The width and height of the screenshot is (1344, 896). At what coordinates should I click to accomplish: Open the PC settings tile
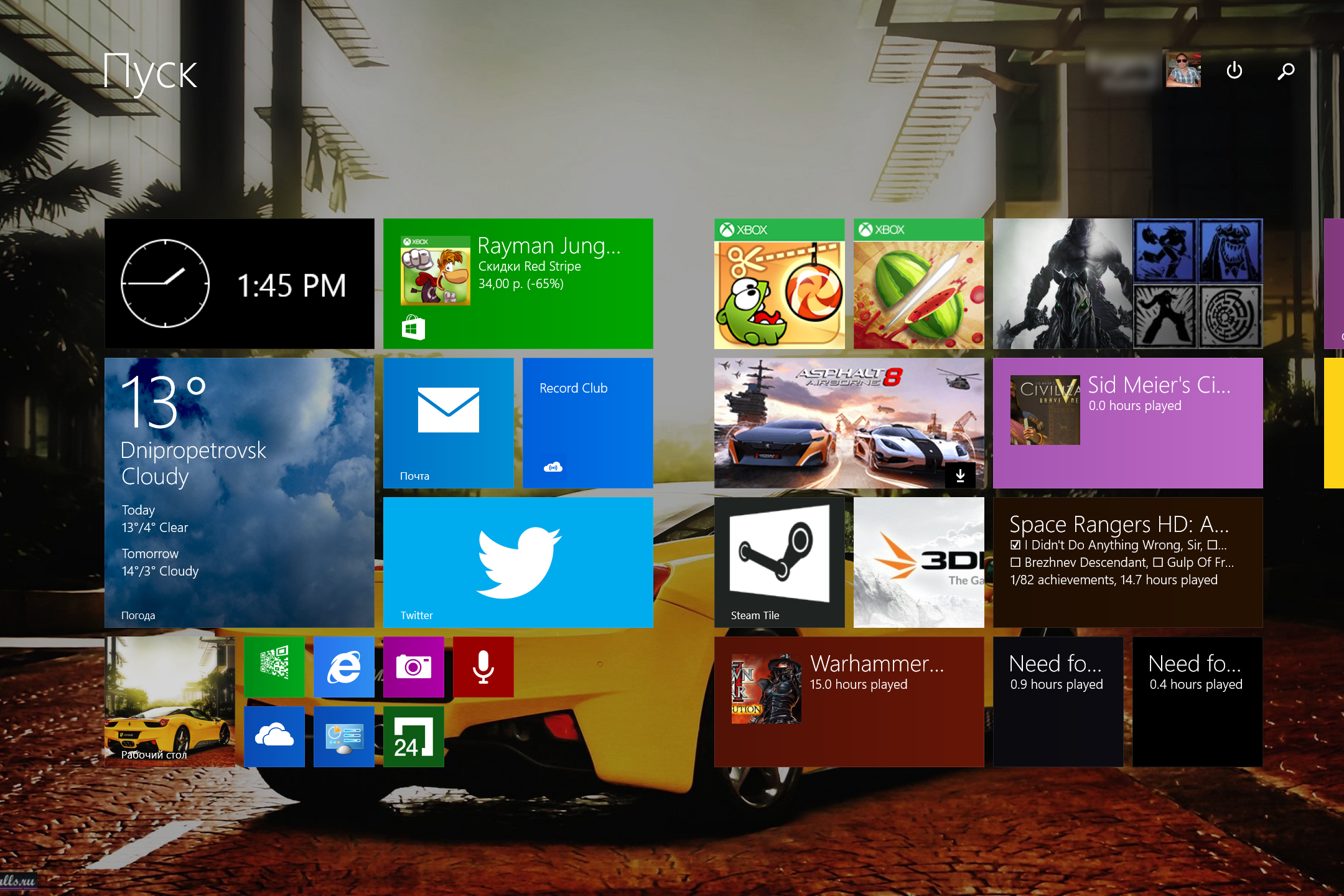pyautogui.click(x=344, y=737)
